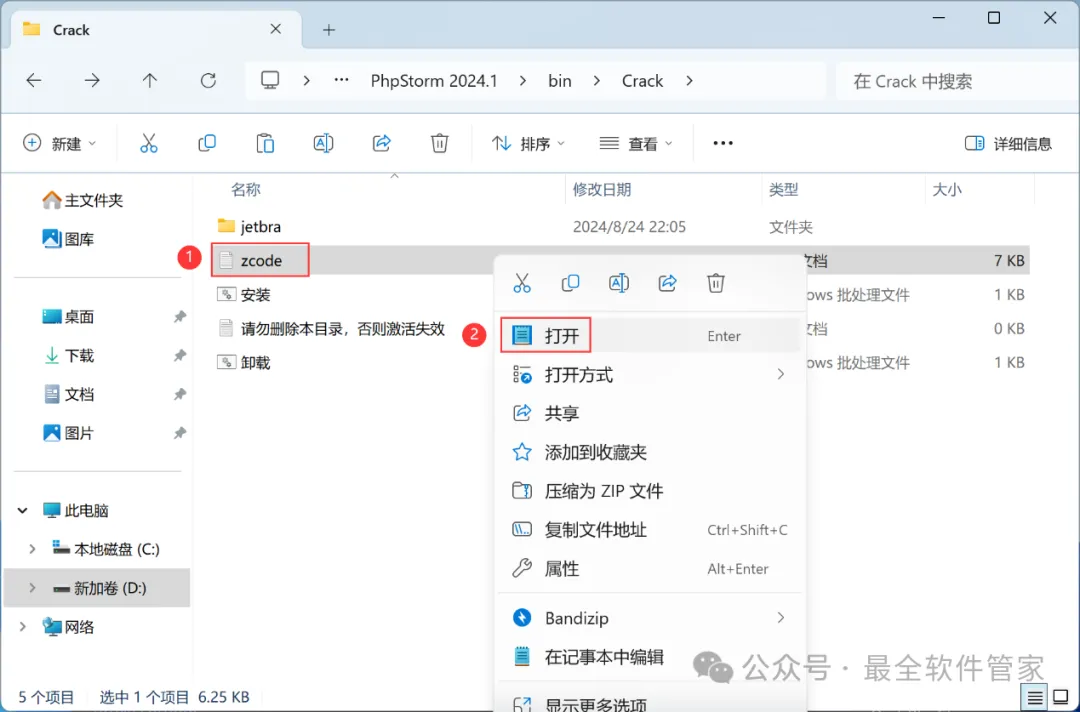Viewport: 1080px width, 712px height.
Task: Click the Copy icon in the context menu
Action: pos(570,283)
